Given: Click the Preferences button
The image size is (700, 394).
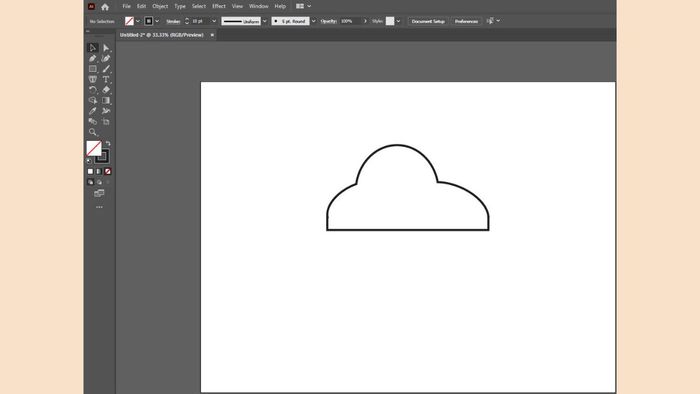Looking at the screenshot, I should coord(466,21).
